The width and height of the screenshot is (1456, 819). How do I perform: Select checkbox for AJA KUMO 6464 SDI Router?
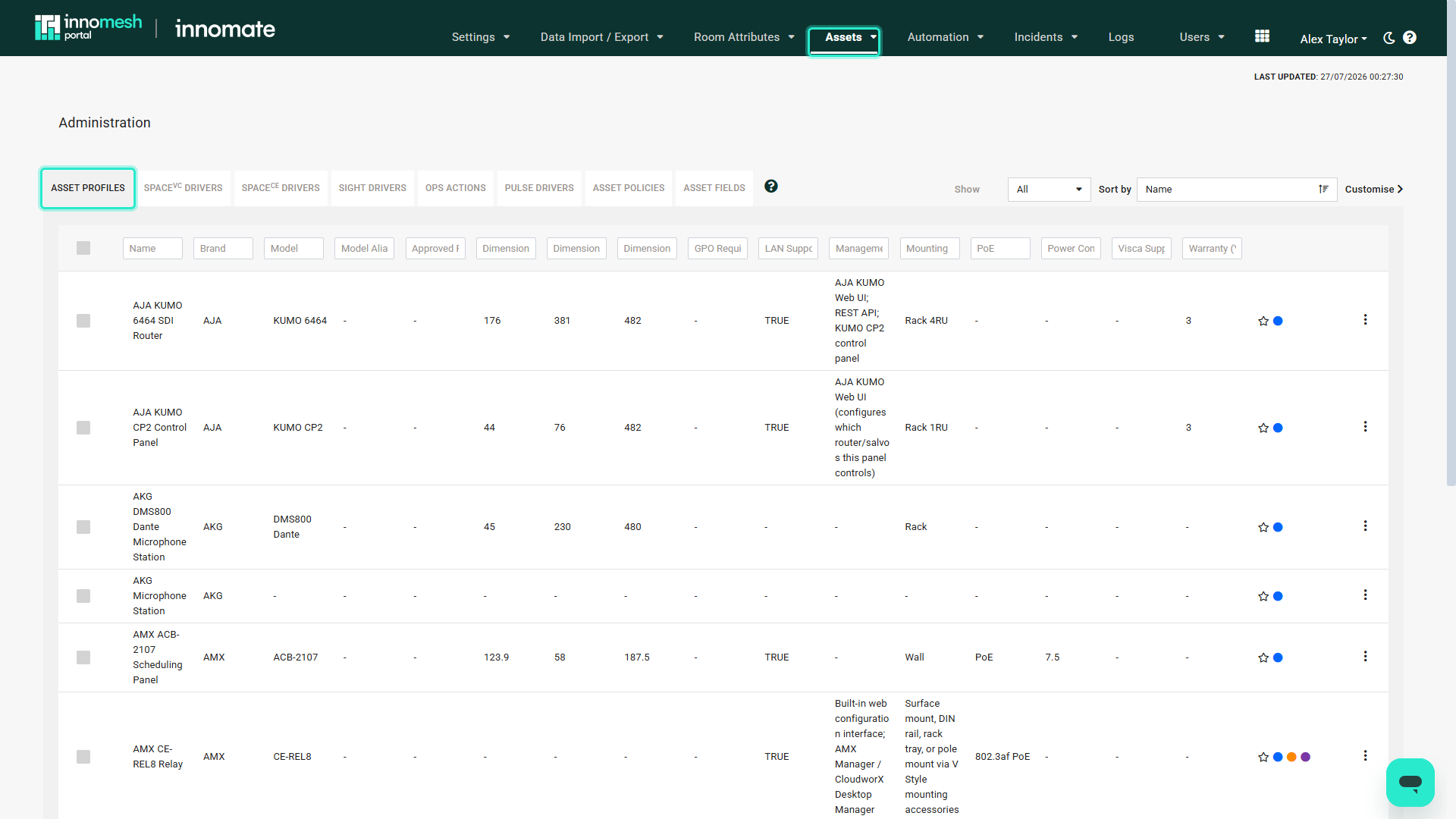point(83,321)
